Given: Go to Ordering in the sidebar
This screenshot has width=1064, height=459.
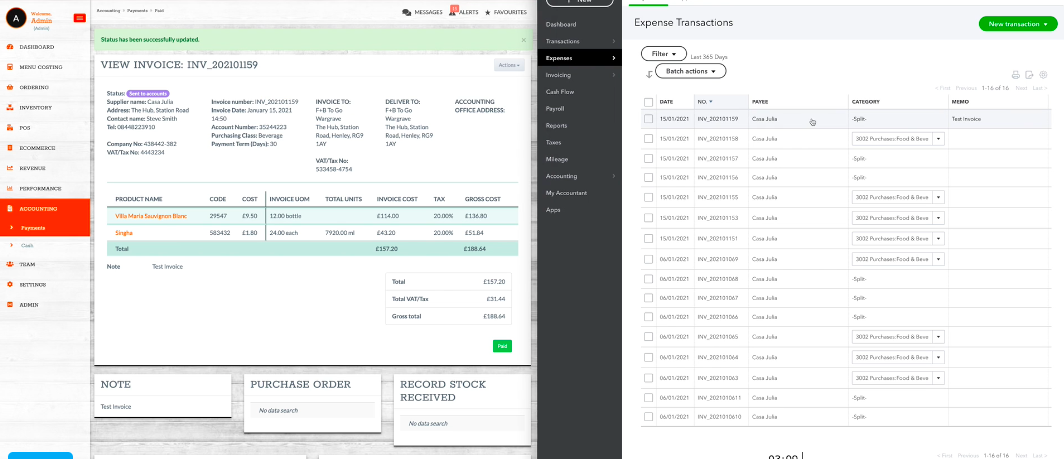Looking at the screenshot, I should [x=34, y=88].
